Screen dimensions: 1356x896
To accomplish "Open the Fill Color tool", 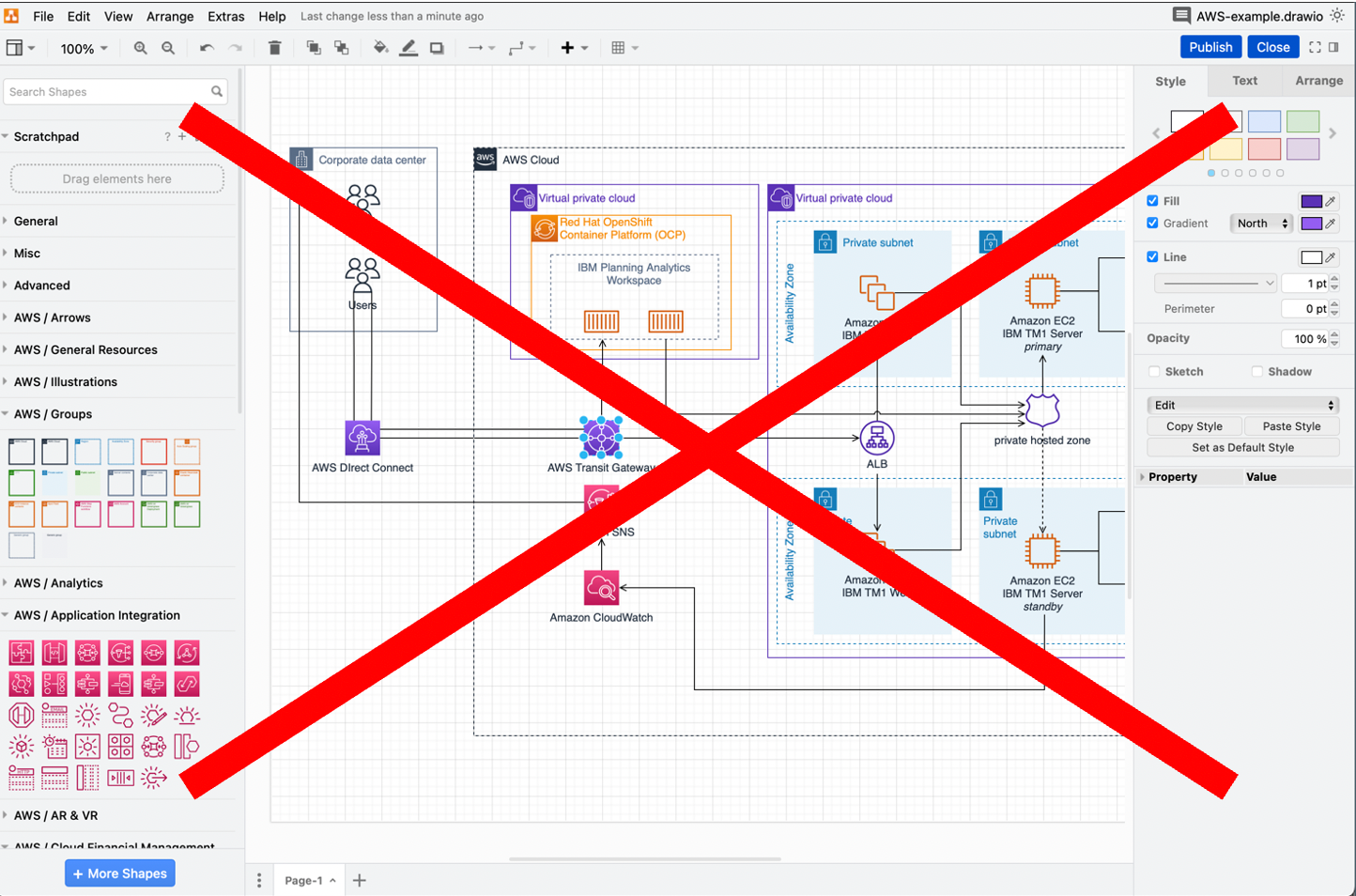I will click(380, 47).
